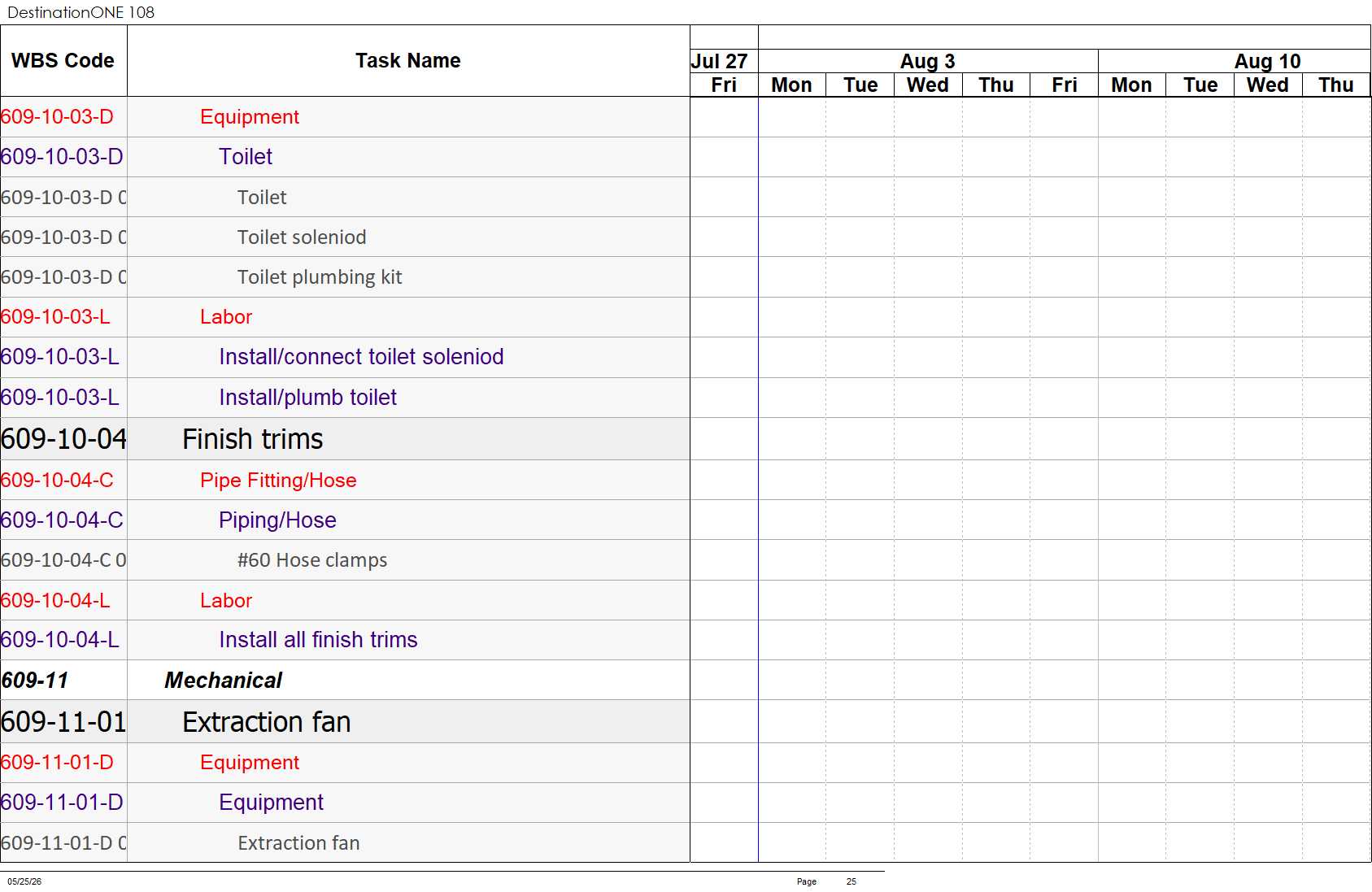1372x892 pixels.
Task: Click the Wed column under Aug 10
Action: coord(1268,85)
